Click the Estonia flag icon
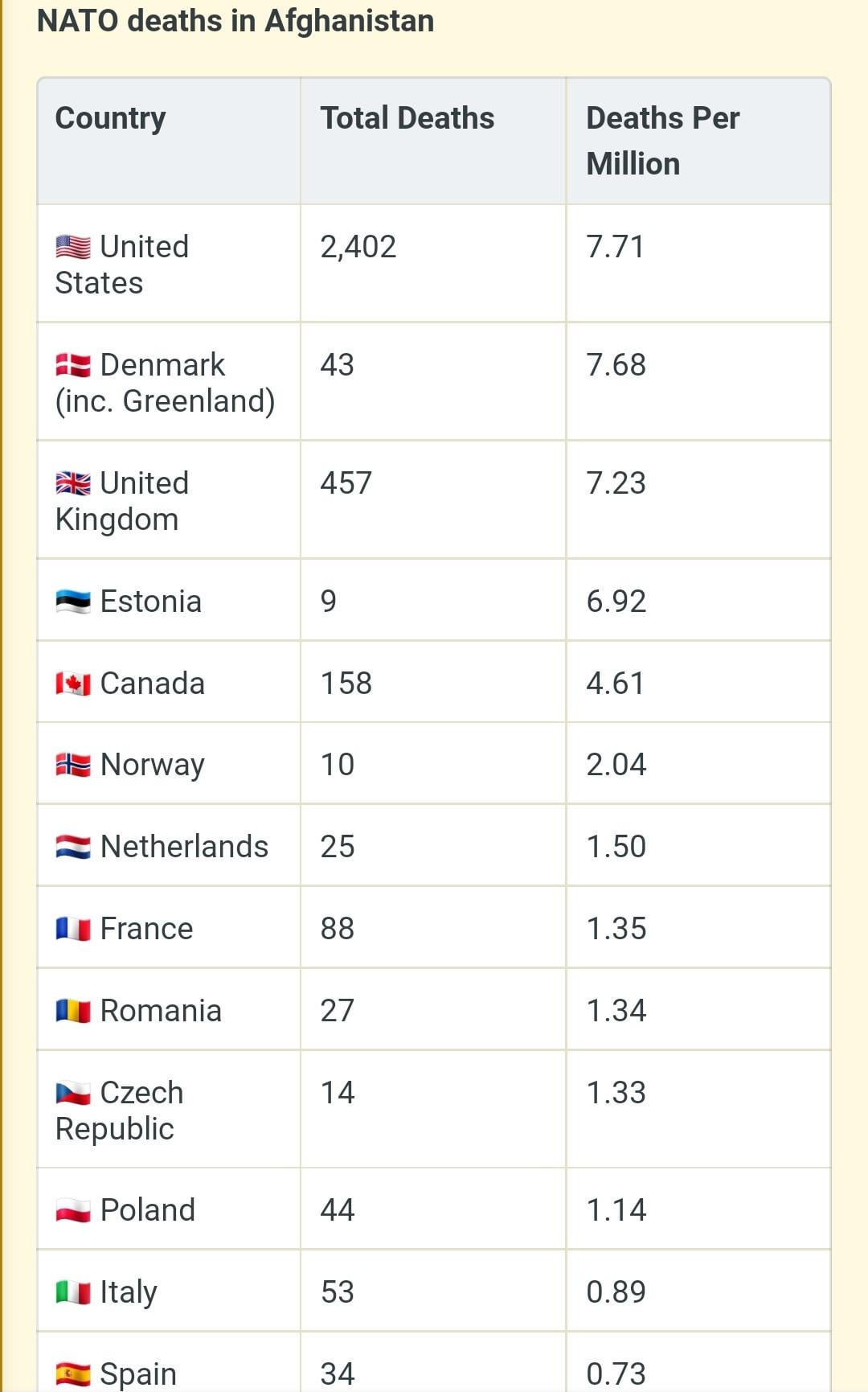The image size is (868, 1392). click(x=73, y=602)
